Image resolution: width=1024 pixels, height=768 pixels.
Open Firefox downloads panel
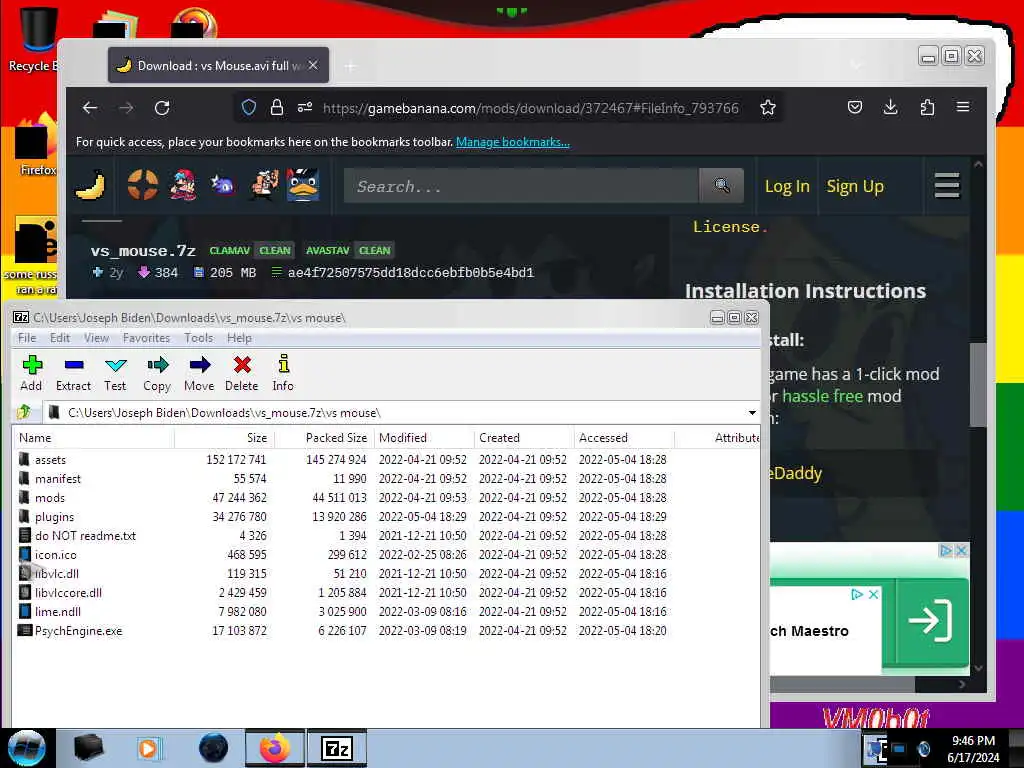click(890, 107)
